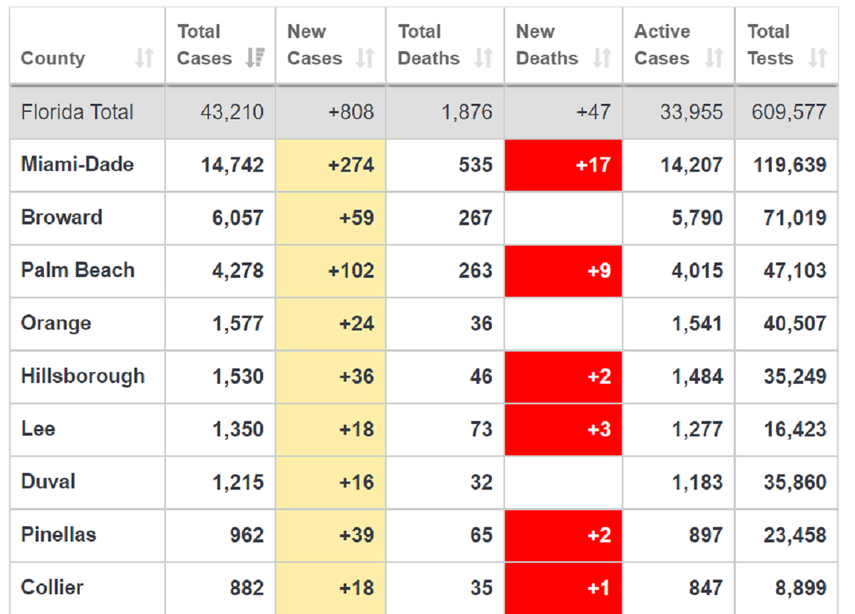This screenshot has height=614, width=855.
Task: Click the Hillsborough county name
Action: [82, 376]
